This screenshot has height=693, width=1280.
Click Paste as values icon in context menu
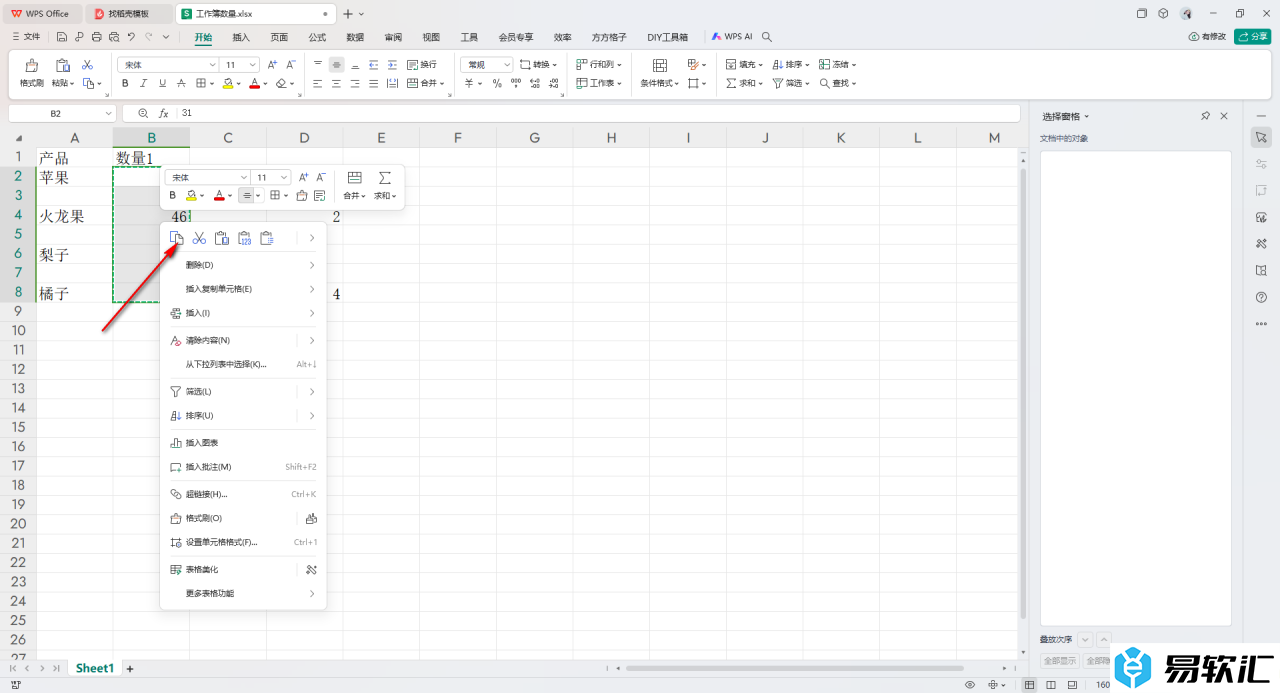tap(244, 238)
